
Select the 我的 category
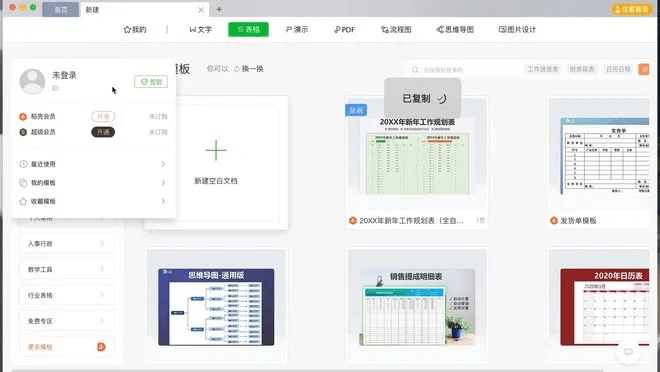(135, 29)
